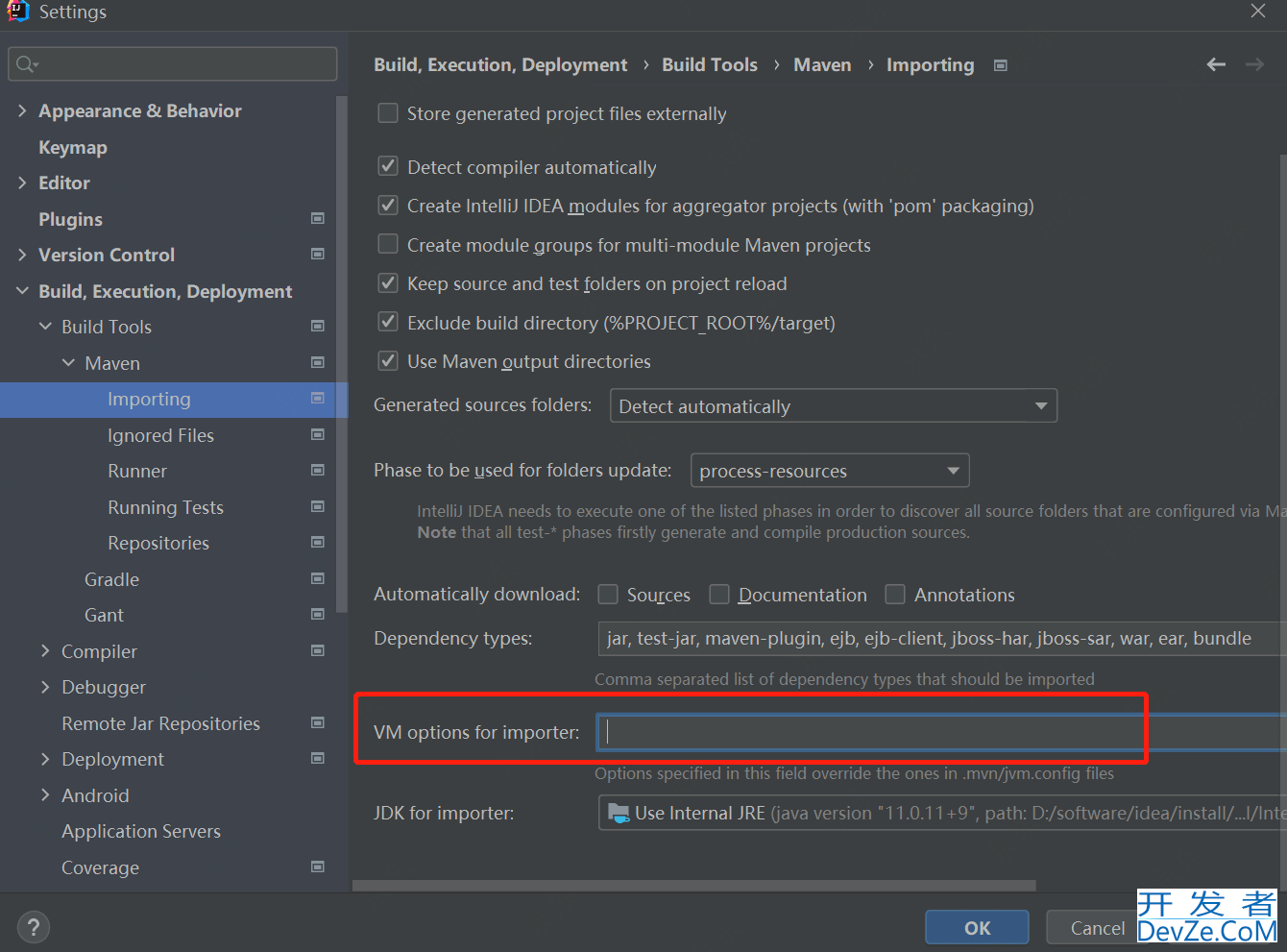The height and width of the screenshot is (952, 1287).
Task: Open Application Servers settings page
Action: tap(141, 831)
